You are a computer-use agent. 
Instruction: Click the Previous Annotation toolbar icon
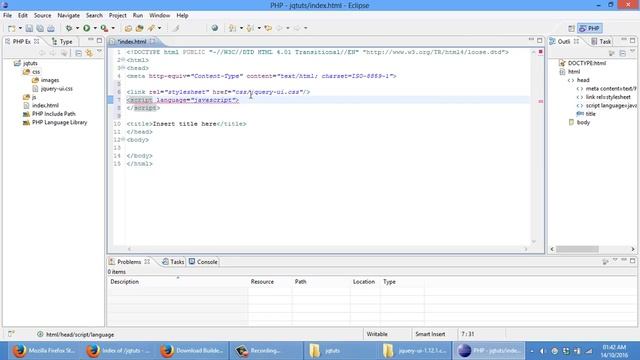tap(250, 28)
